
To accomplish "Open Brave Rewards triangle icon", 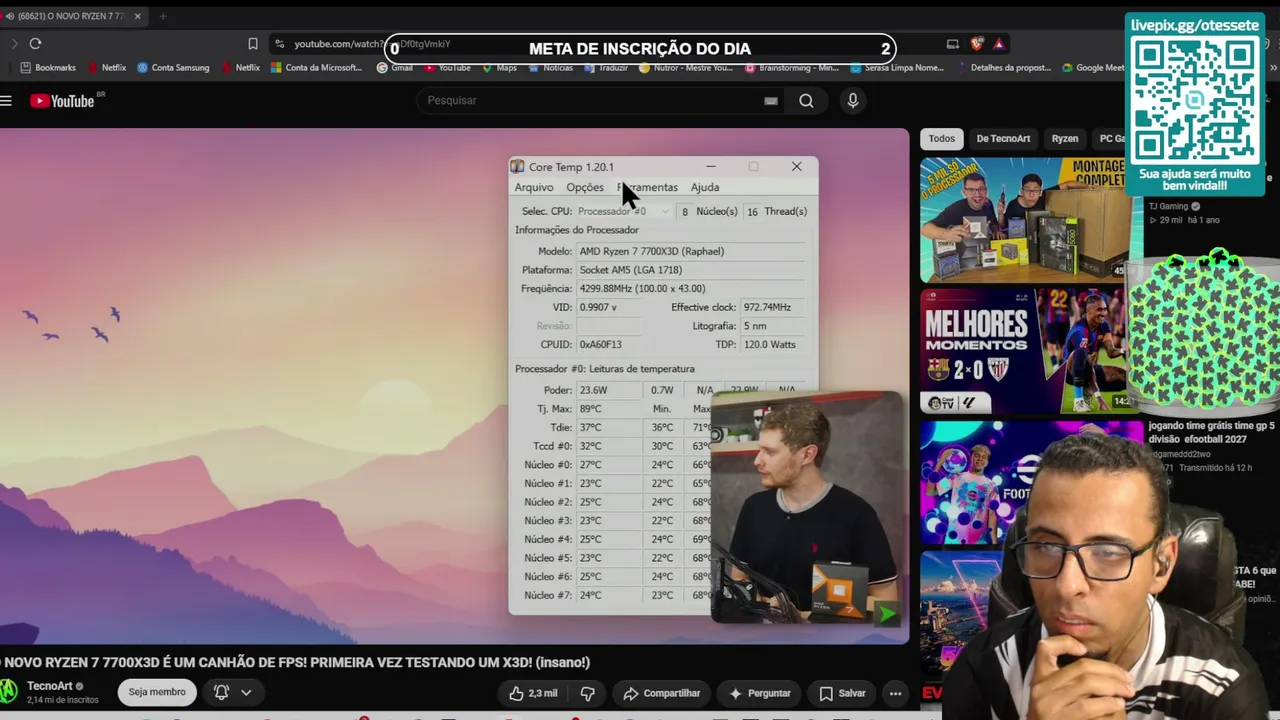I will point(998,44).
